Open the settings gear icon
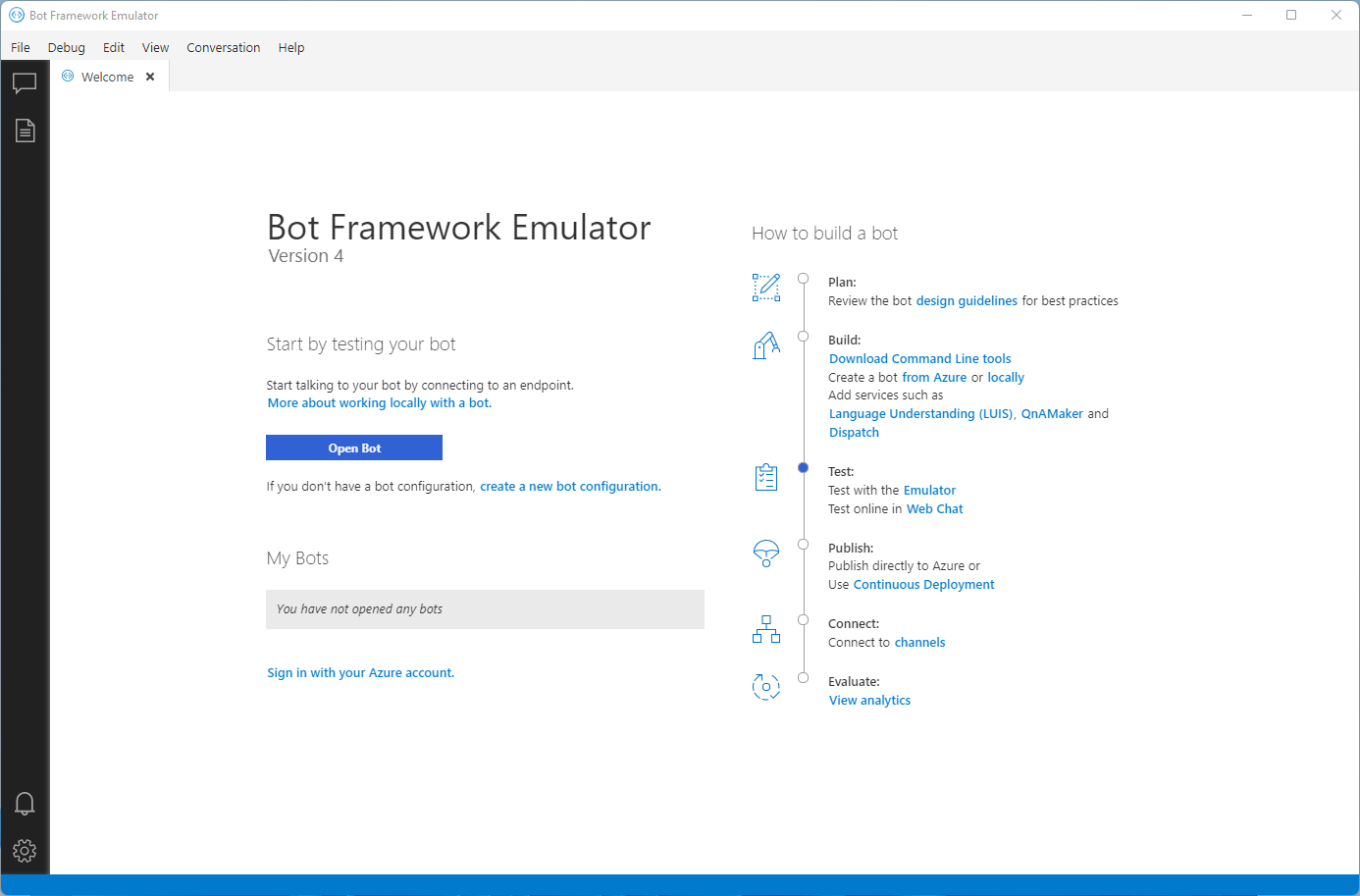This screenshot has width=1360, height=896. point(25,850)
